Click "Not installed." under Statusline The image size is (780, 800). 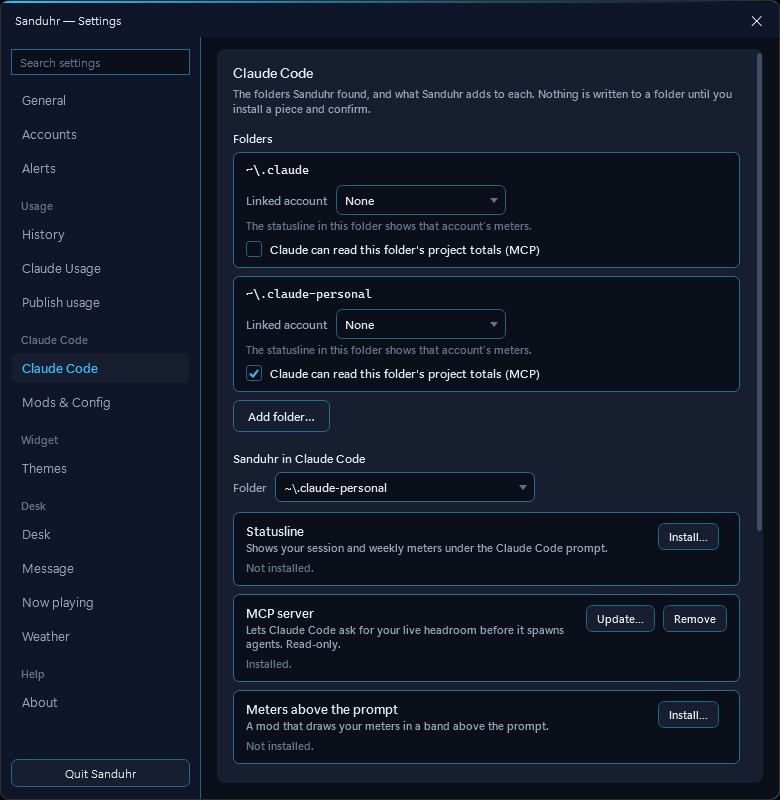(x=280, y=568)
